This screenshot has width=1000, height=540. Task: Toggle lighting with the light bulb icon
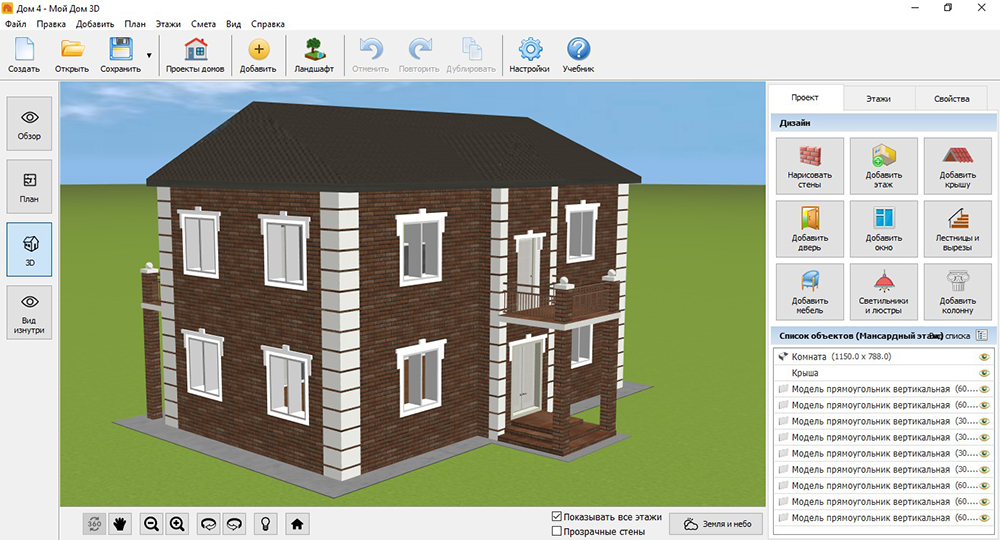point(266,524)
